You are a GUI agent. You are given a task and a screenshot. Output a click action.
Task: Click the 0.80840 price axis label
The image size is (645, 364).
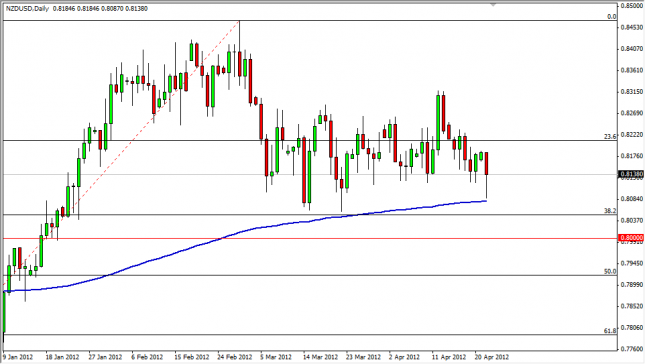632,199
